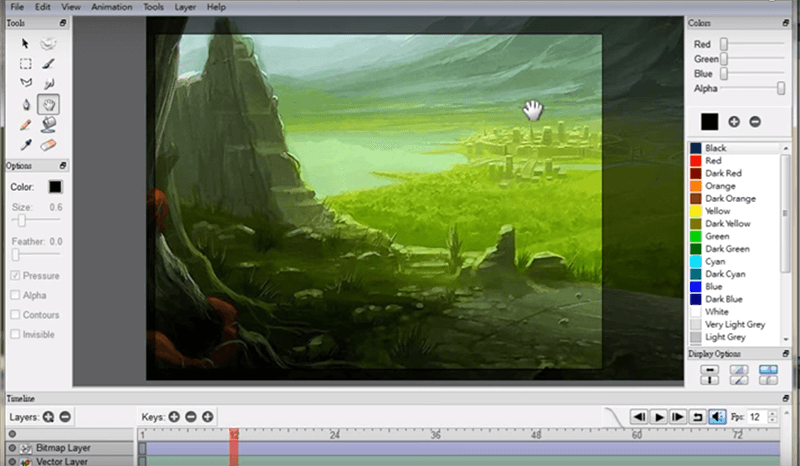The height and width of the screenshot is (466, 800).
Task: Flip view vertically in Display Options
Action: (710, 380)
